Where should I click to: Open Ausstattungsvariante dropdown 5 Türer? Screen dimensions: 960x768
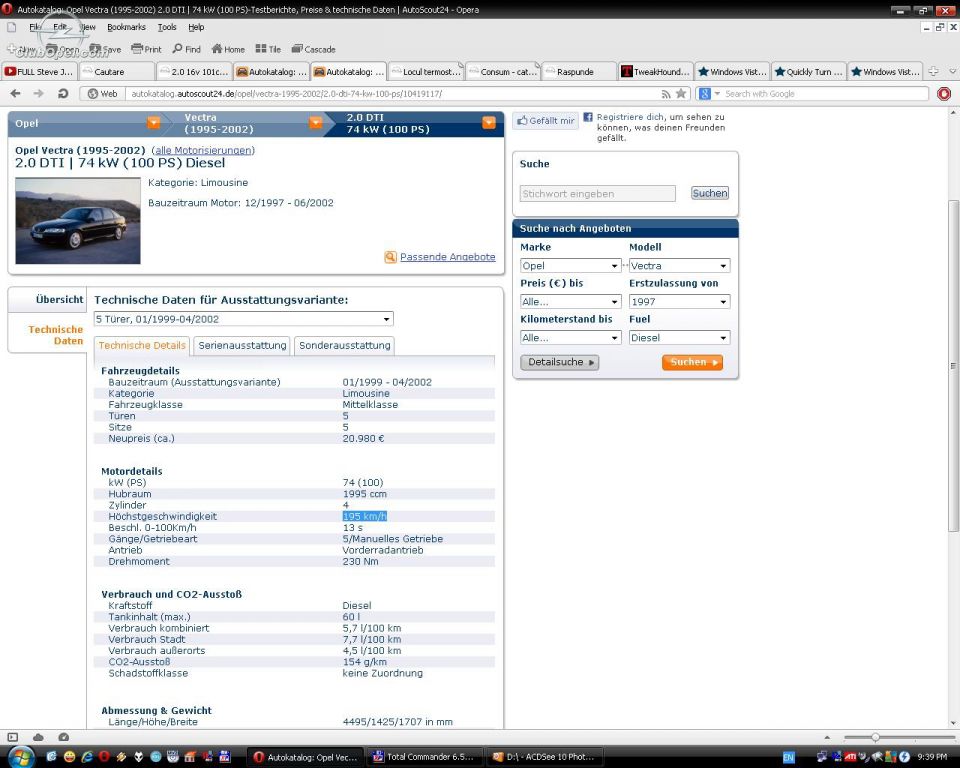(244, 319)
